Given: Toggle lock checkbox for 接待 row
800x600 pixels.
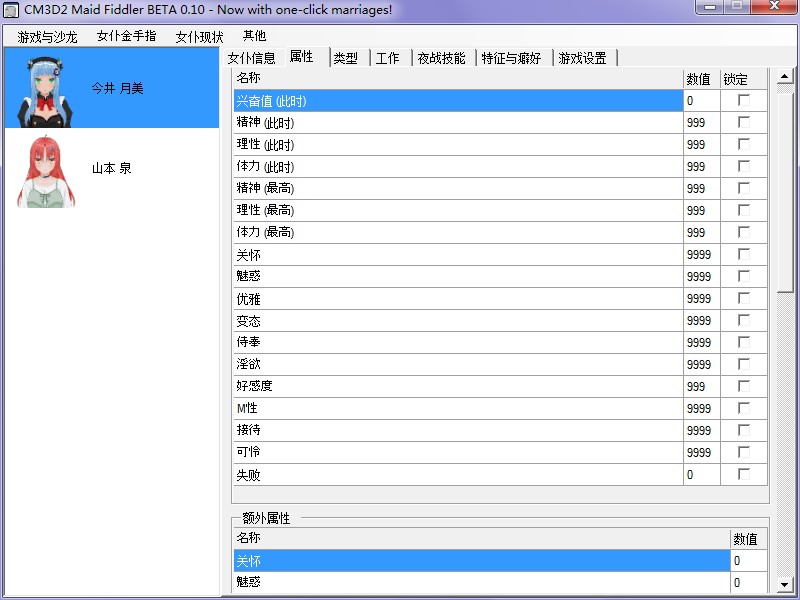Looking at the screenshot, I should click(744, 430).
